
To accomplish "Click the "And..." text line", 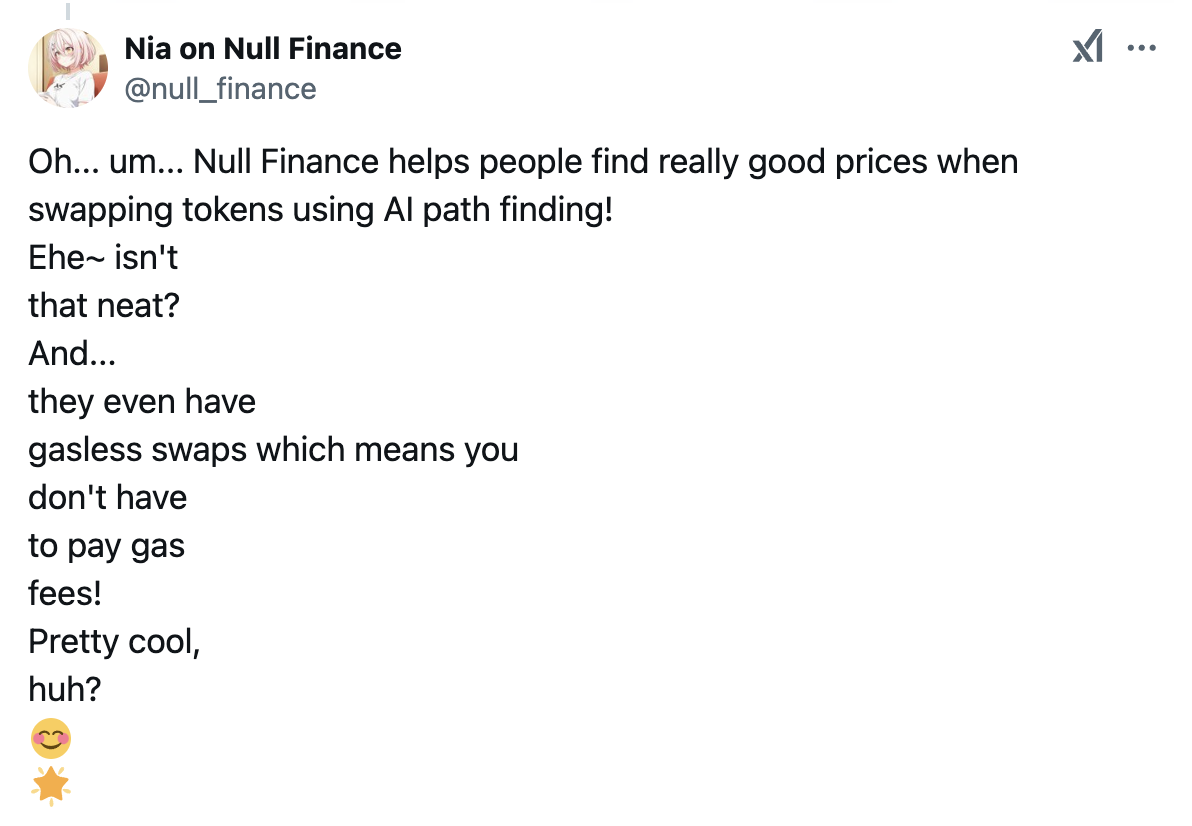I will (x=72, y=353).
